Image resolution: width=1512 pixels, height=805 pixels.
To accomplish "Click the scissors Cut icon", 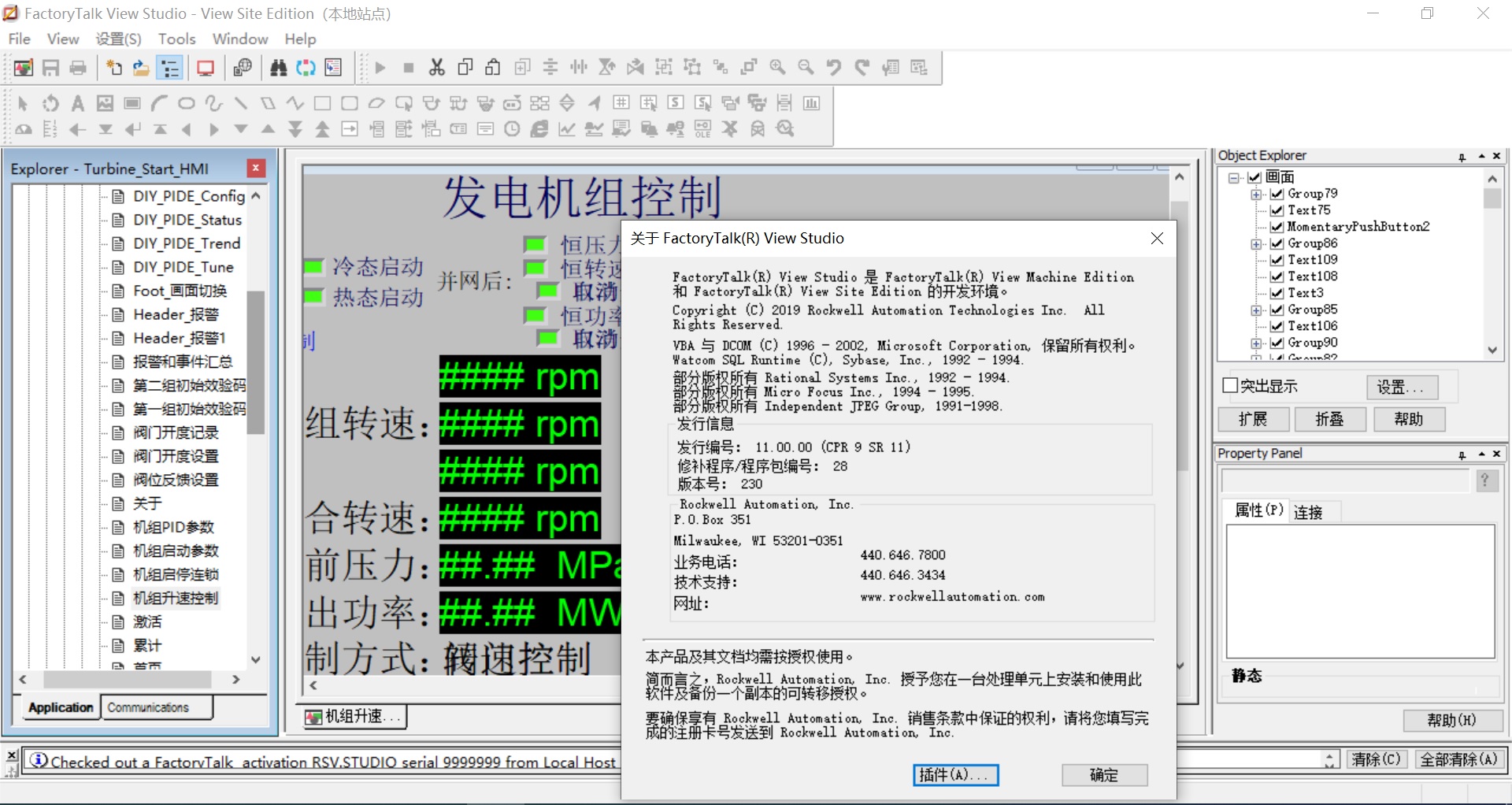I will pyautogui.click(x=437, y=68).
